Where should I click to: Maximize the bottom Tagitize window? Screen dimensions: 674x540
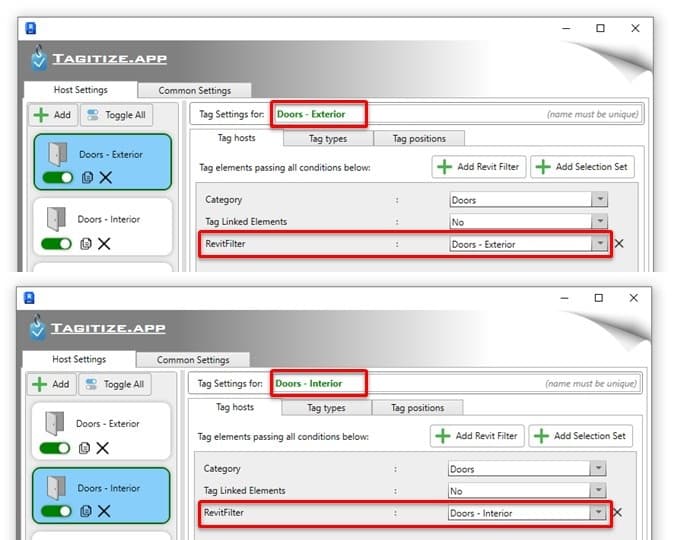tap(598, 298)
